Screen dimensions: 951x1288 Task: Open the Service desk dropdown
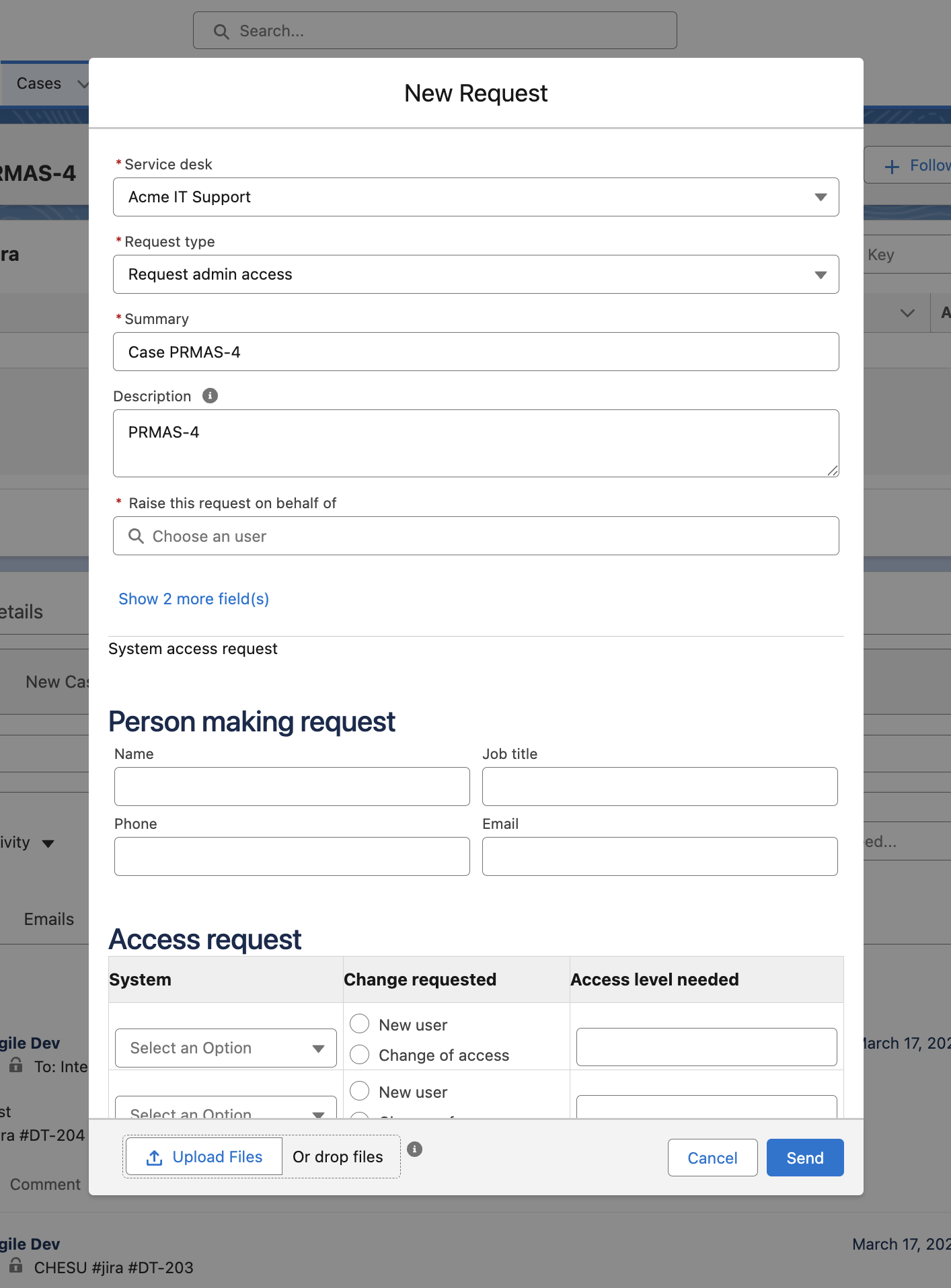(x=475, y=197)
